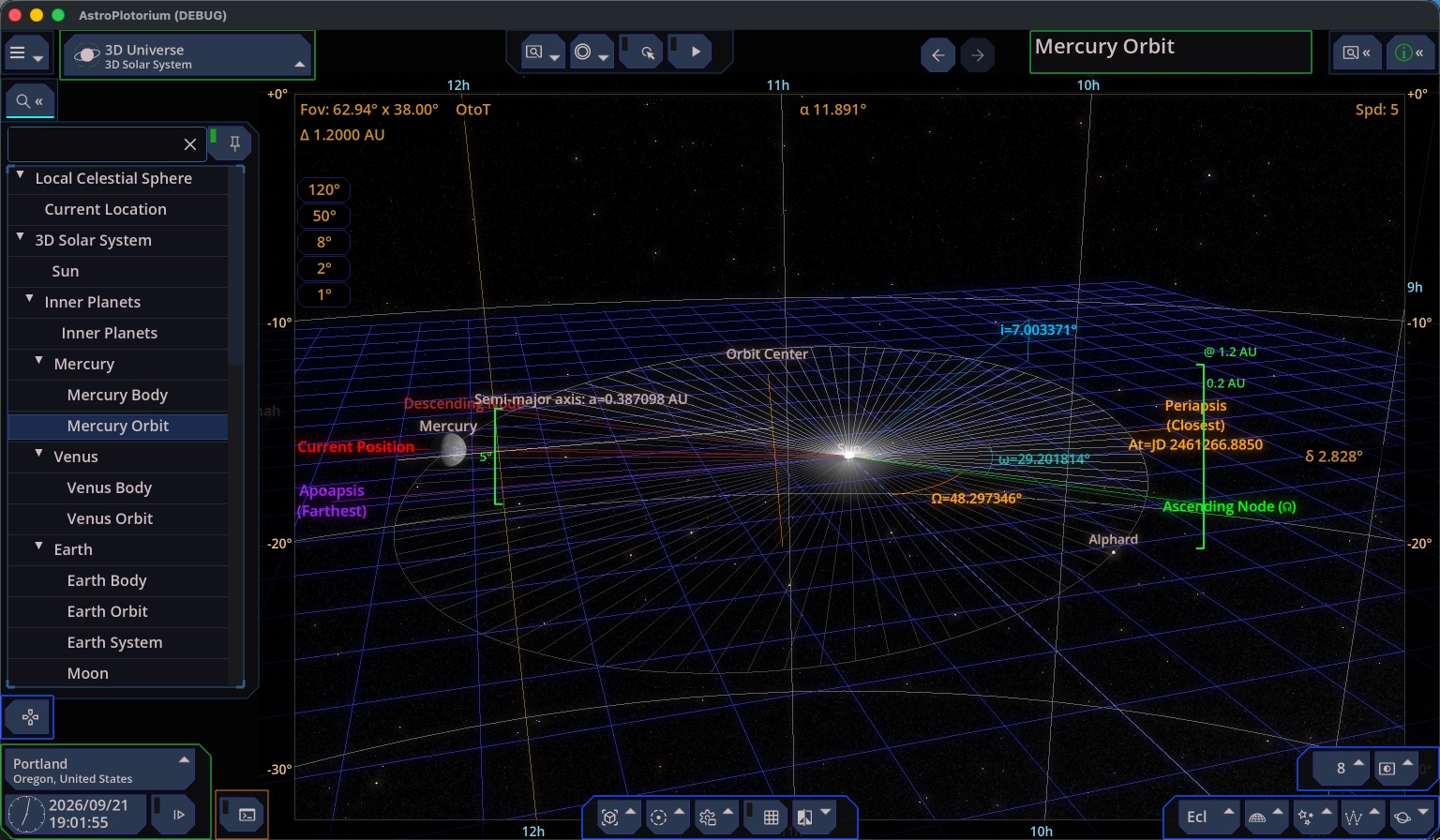Open the constellation lines options
The image size is (1440, 840).
tap(1363, 817)
